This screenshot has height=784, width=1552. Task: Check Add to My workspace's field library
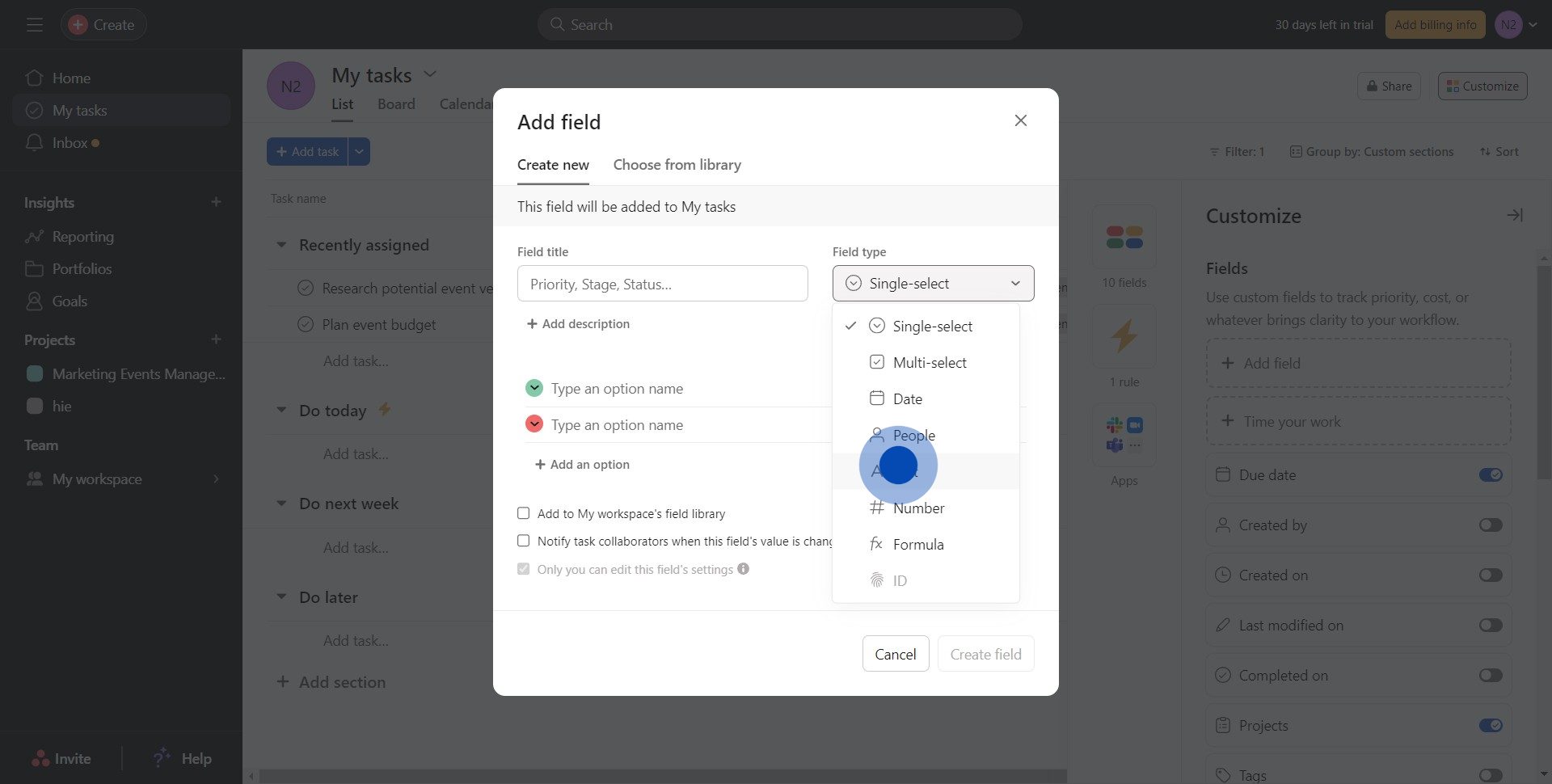pyautogui.click(x=524, y=513)
